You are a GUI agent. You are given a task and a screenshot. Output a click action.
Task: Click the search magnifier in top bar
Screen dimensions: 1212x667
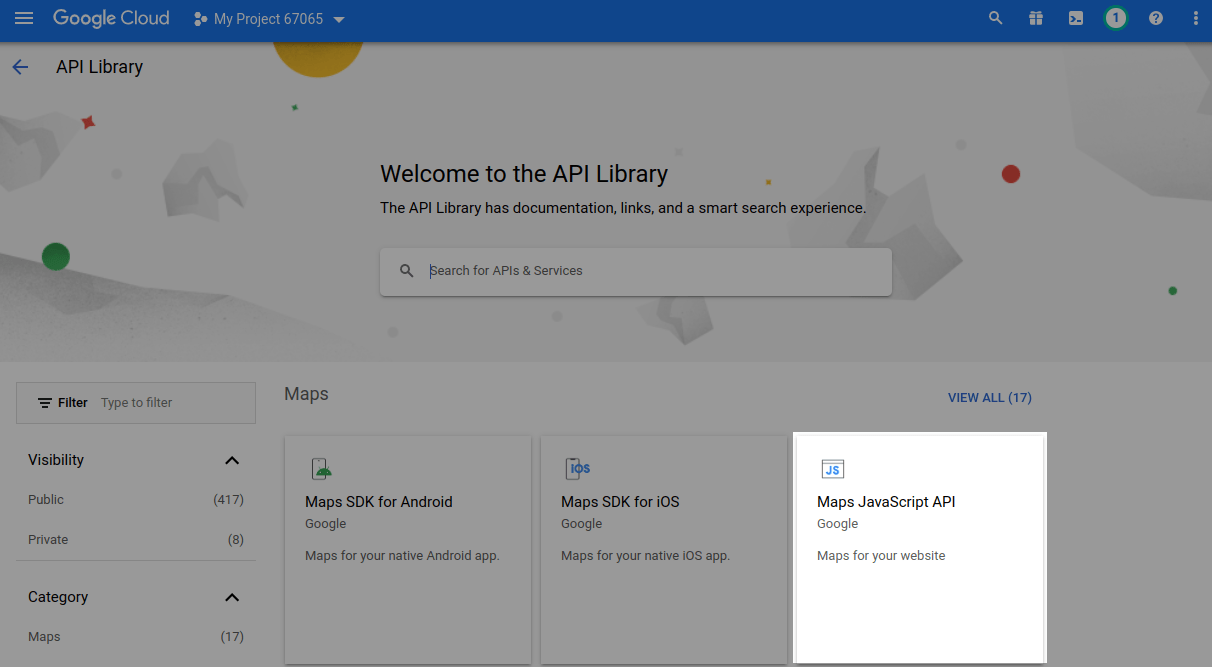pos(995,18)
